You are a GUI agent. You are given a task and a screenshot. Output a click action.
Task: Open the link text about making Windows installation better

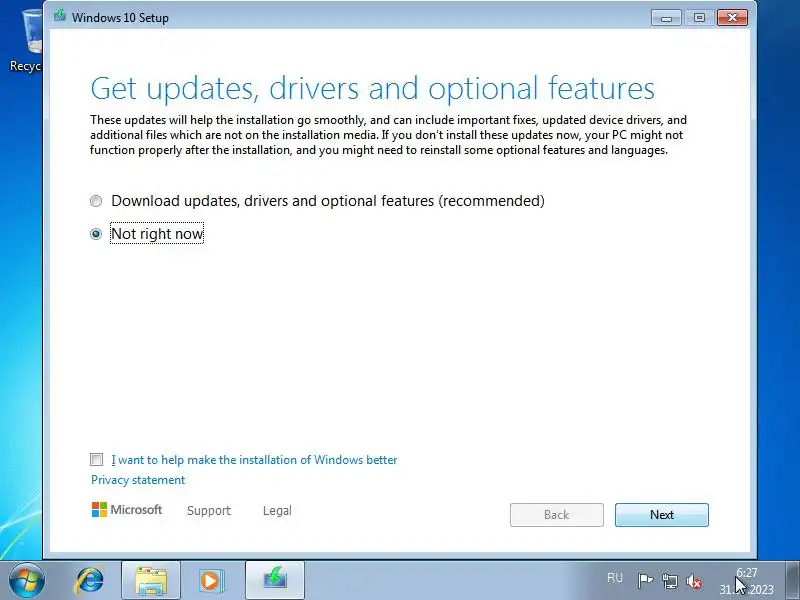click(254, 460)
